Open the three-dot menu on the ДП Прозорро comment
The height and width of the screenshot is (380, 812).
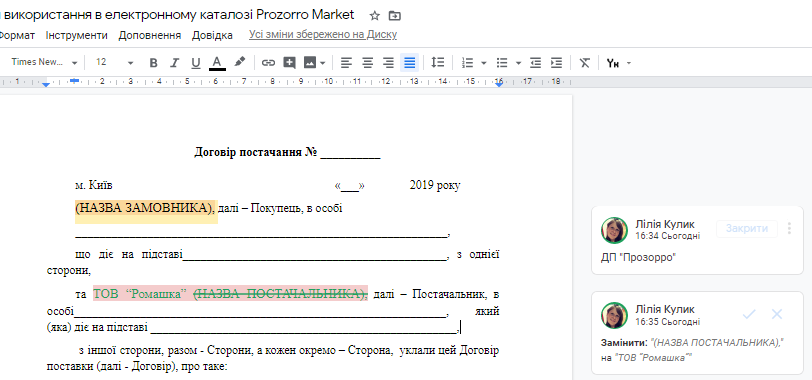[x=789, y=228]
